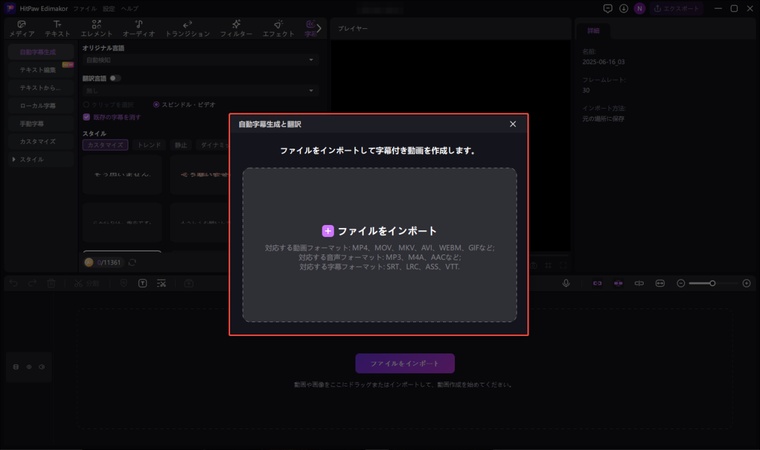
Task: Open the フィルター (Filters) tab
Action: click(236, 29)
